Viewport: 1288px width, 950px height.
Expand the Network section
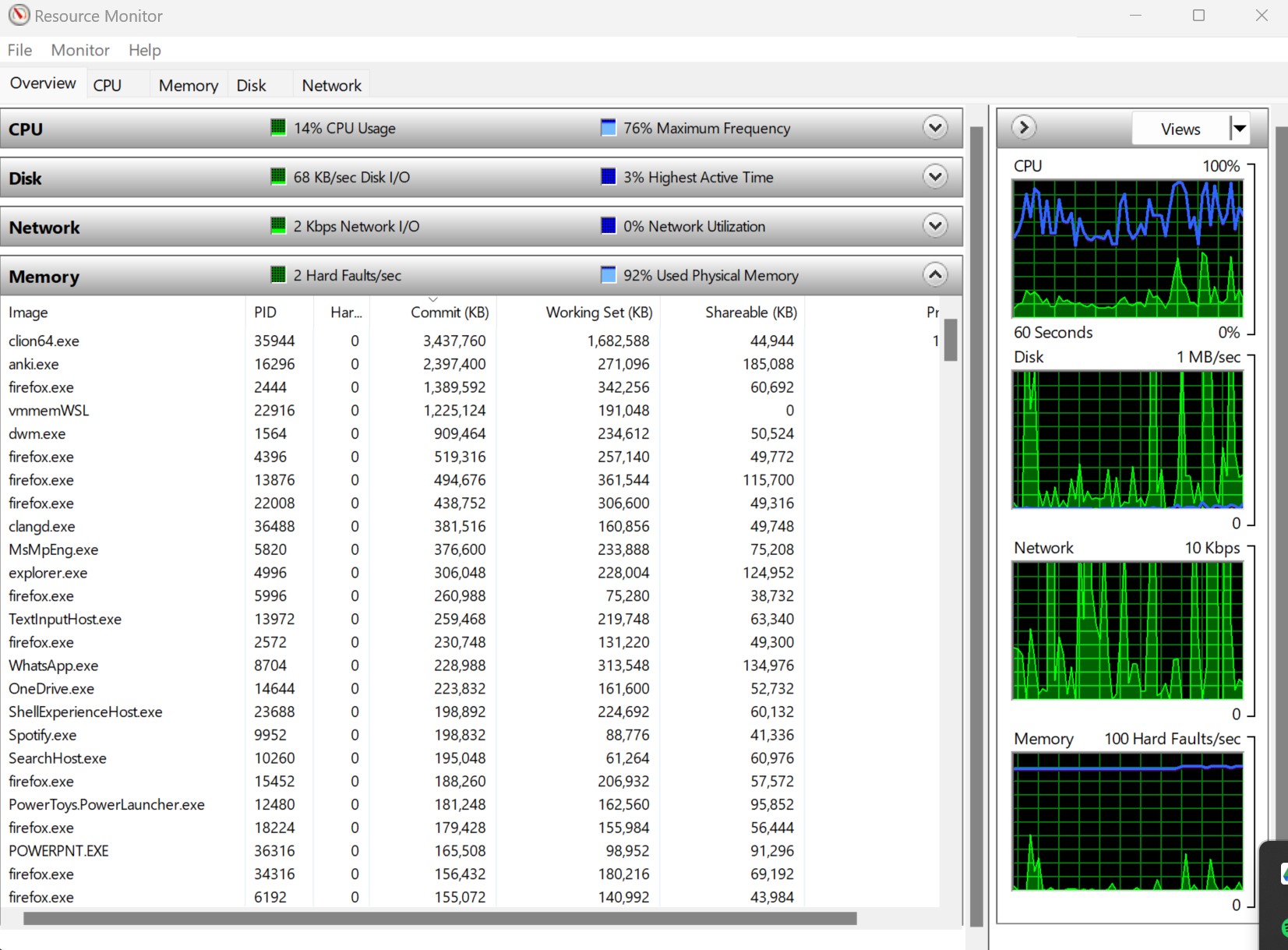(x=935, y=225)
